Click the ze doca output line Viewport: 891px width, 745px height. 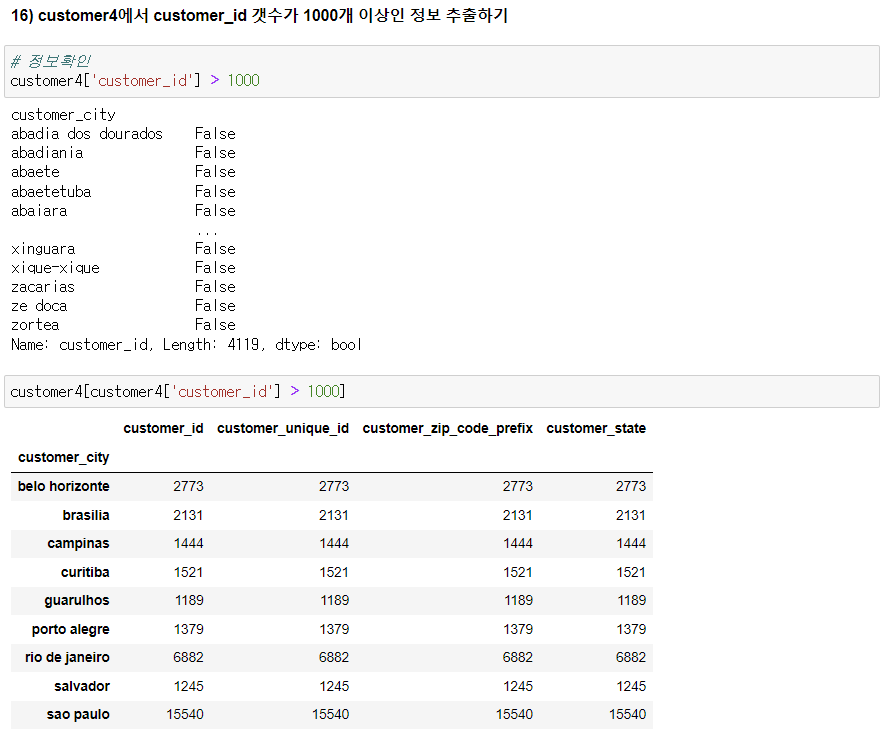click(123, 306)
